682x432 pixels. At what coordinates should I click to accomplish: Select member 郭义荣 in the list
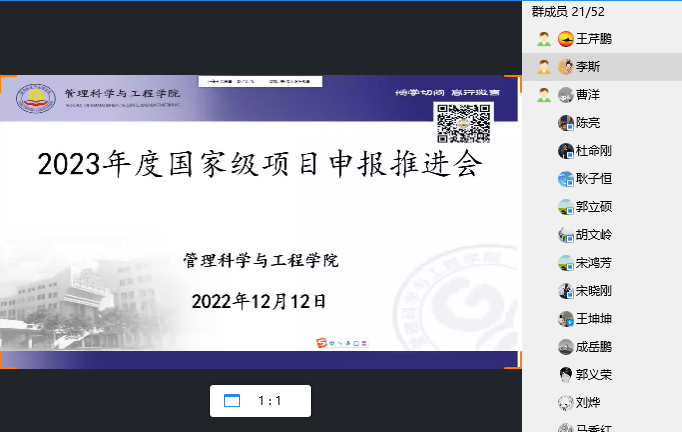point(594,375)
